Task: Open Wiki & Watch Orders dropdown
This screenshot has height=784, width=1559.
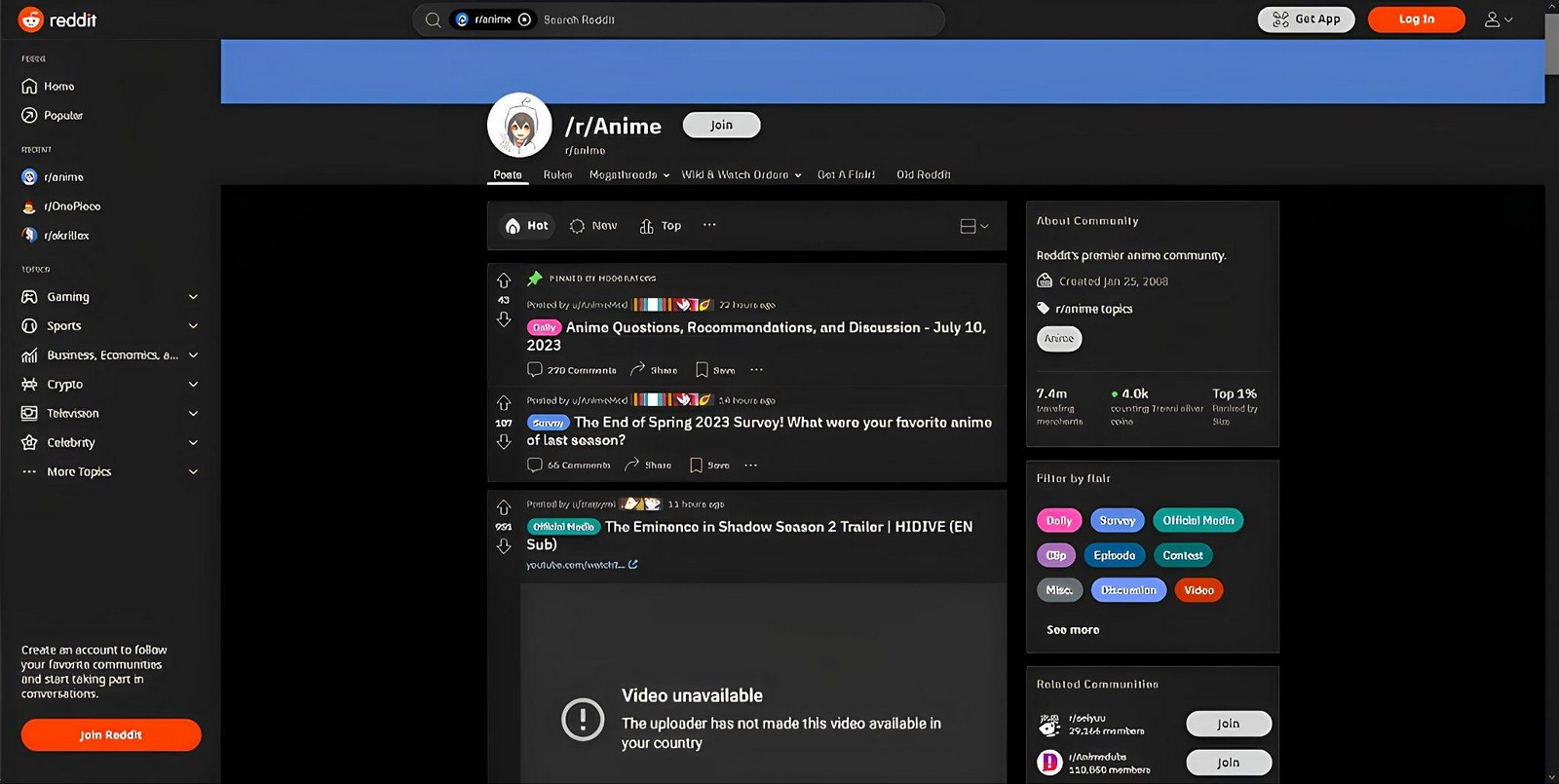Action: click(741, 175)
